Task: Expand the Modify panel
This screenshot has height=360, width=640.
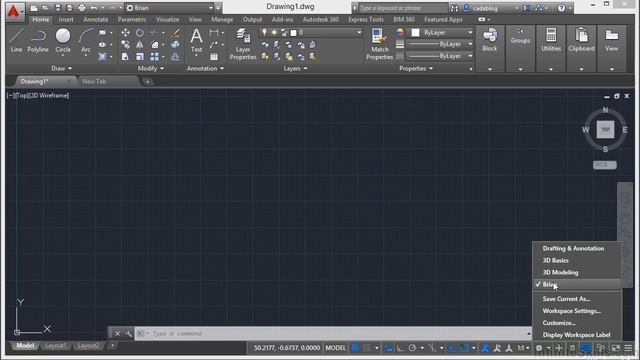Action: point(151,69)
